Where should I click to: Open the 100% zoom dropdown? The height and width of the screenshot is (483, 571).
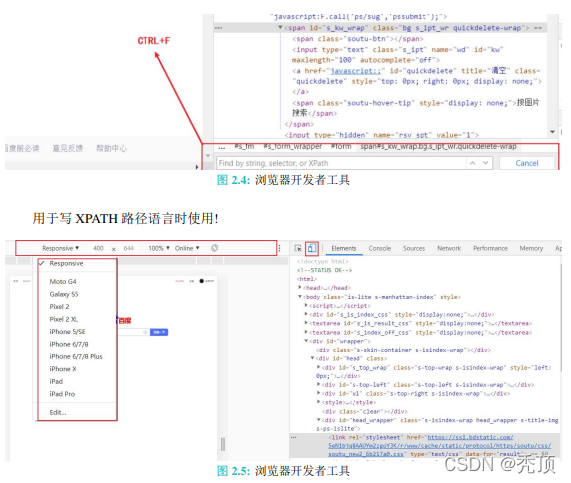click(159, 248)
